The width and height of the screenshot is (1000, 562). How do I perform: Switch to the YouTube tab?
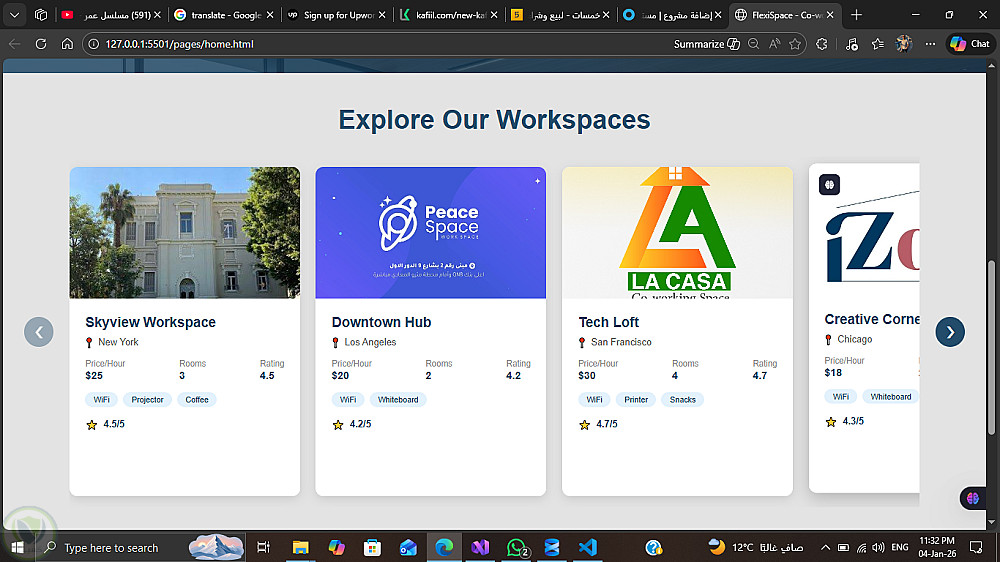click(x=111, y=15)
